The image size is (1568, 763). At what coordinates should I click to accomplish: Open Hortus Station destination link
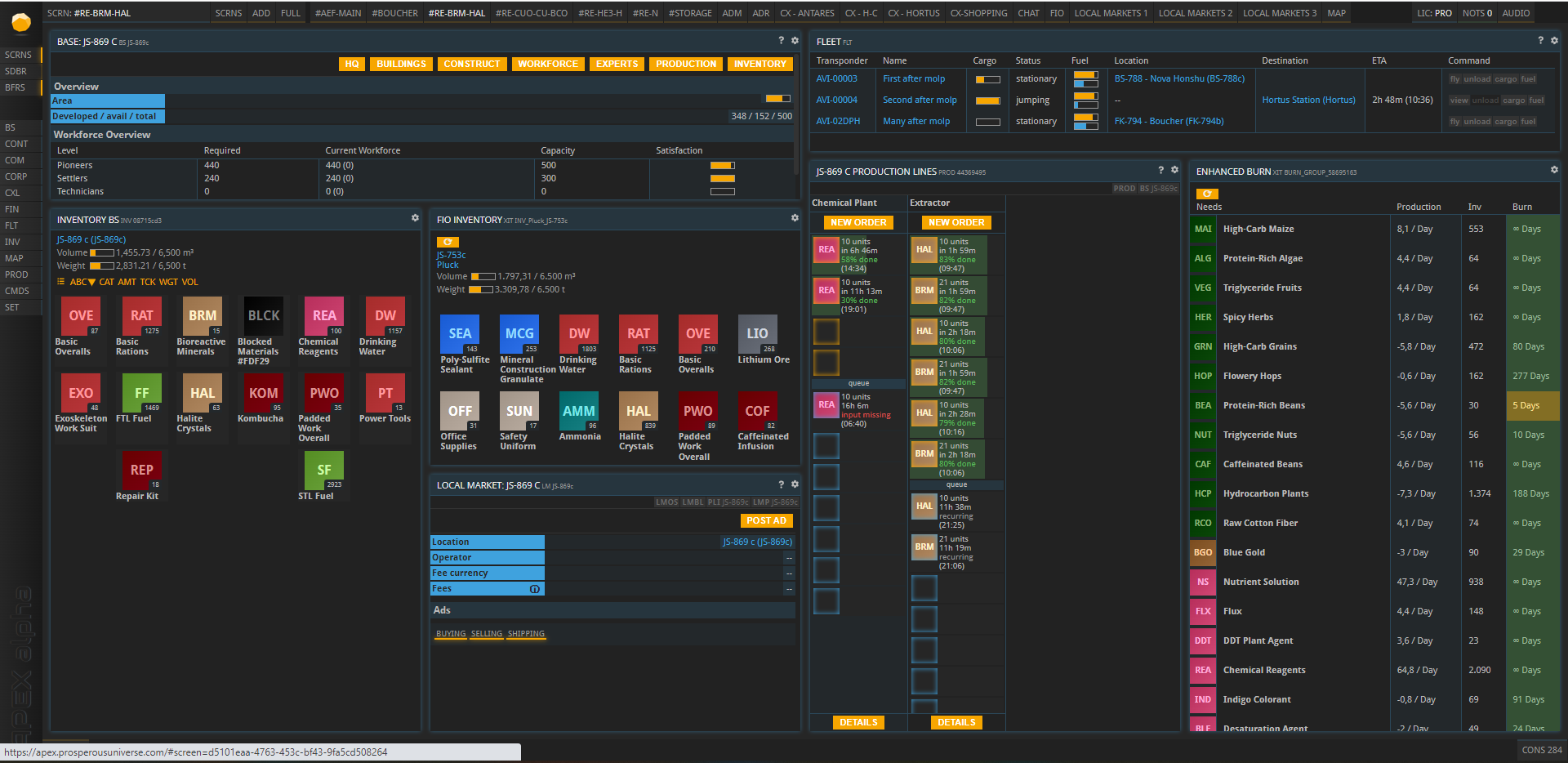tap(1308, 100)
